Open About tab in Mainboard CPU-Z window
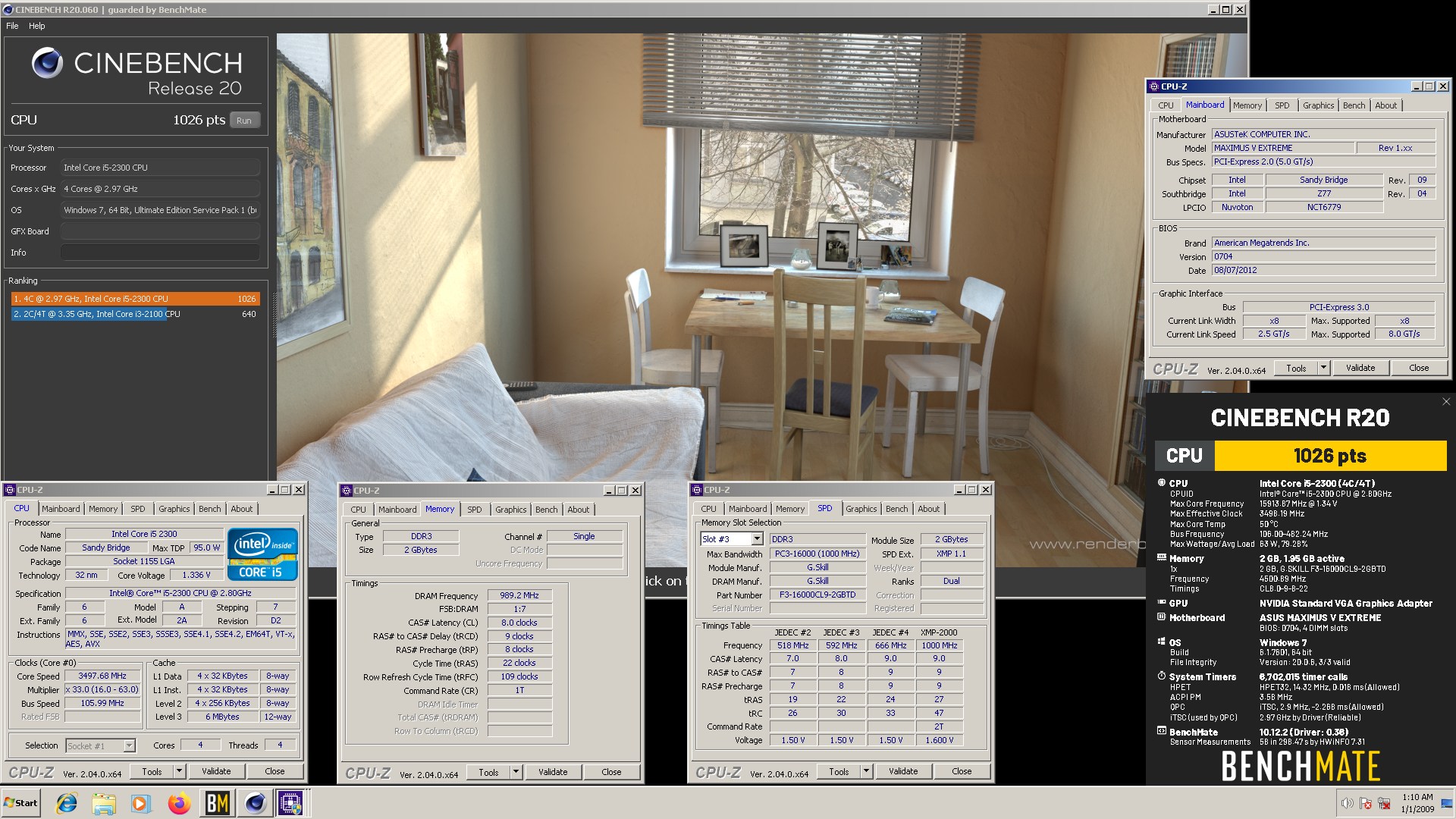This screenshot has width=1456, height=819. (1385, 105)
